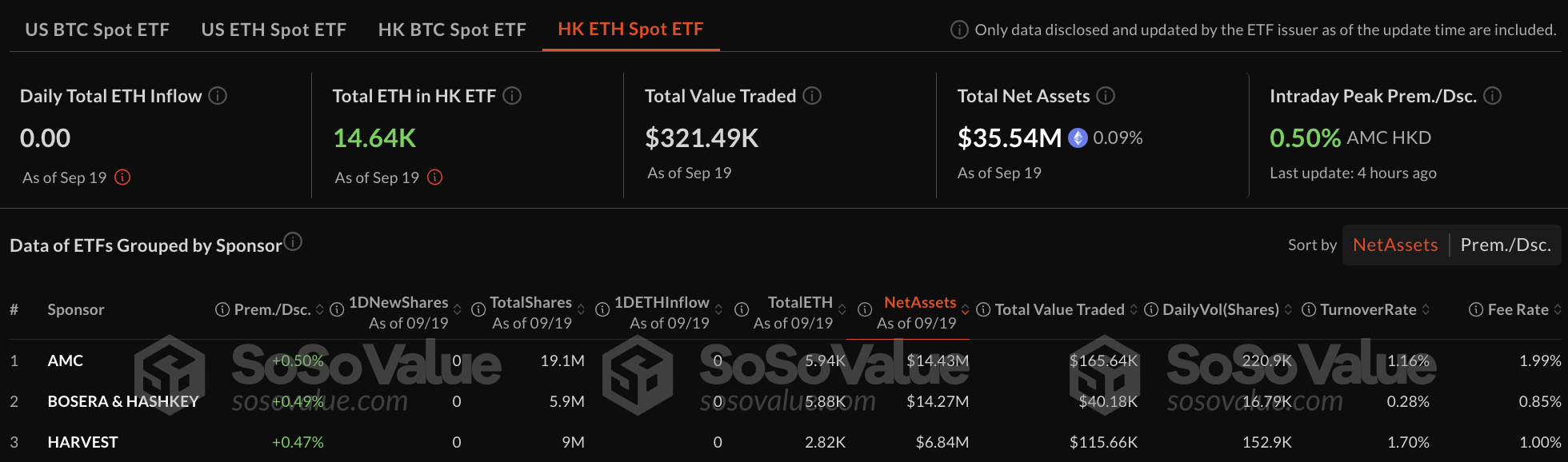Select the HARVEST sponsor row
Screen dimensions: 1568x462
click(x=784, y=442)
